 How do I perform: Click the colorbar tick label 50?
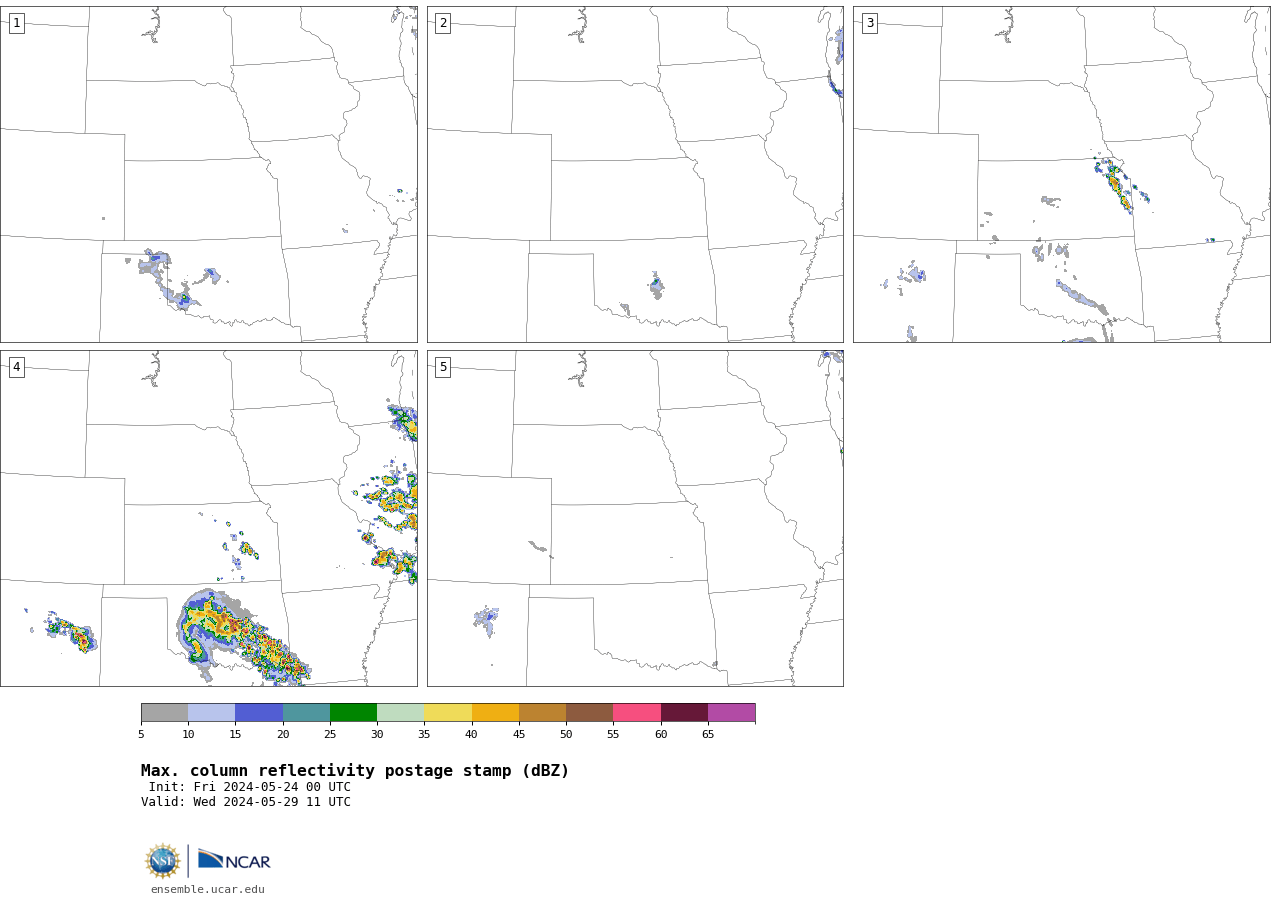566,735
